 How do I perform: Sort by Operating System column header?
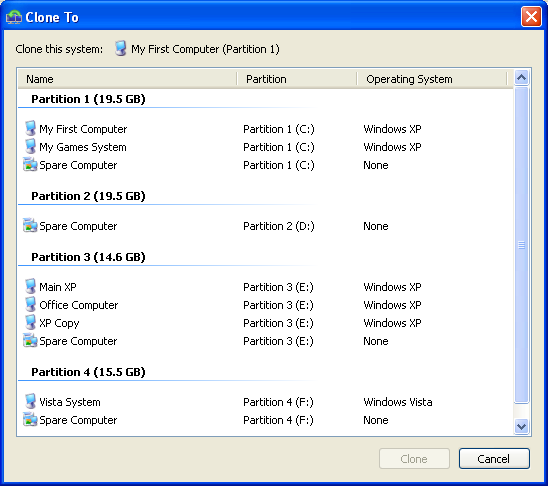432,79
